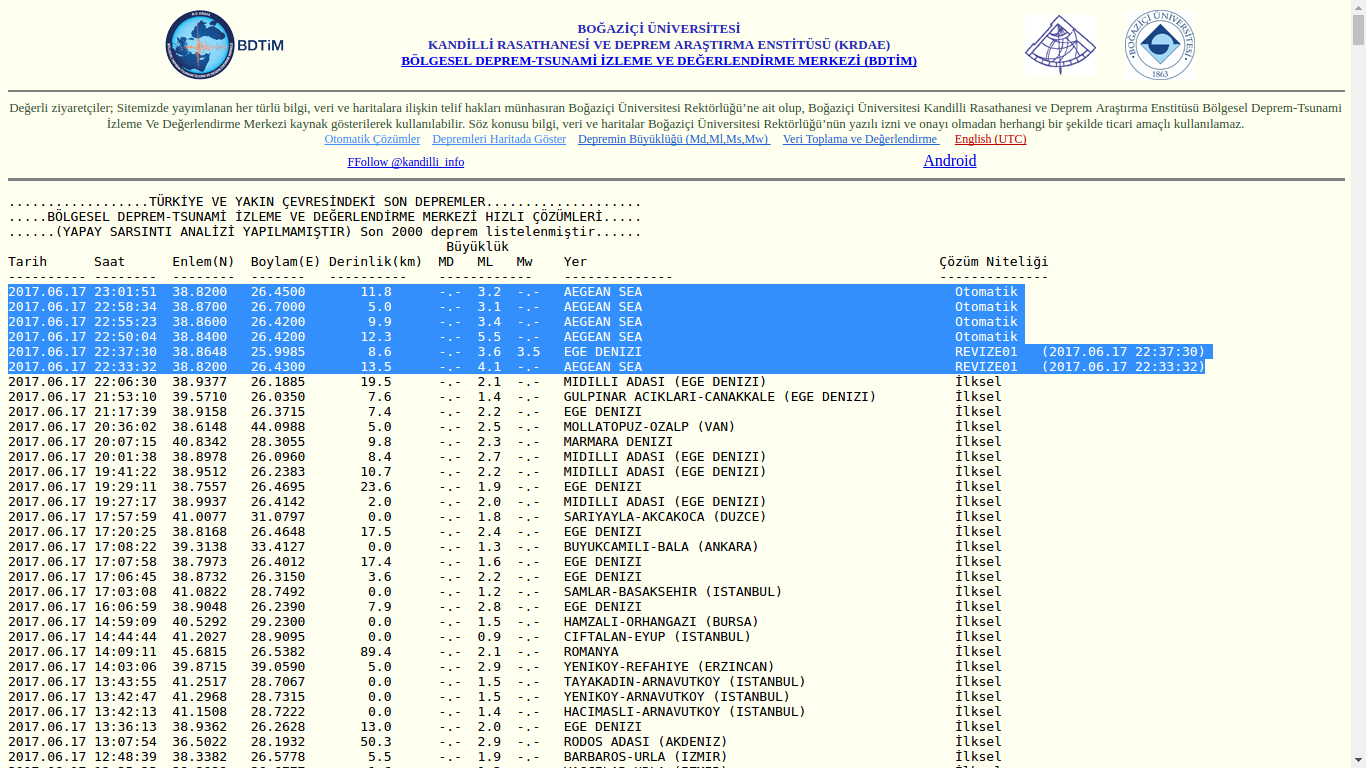Follow @kandilli_info Twitter link
Image resolution: width=1366 pixels, height=768 pixels.
[x=406, y=162]
